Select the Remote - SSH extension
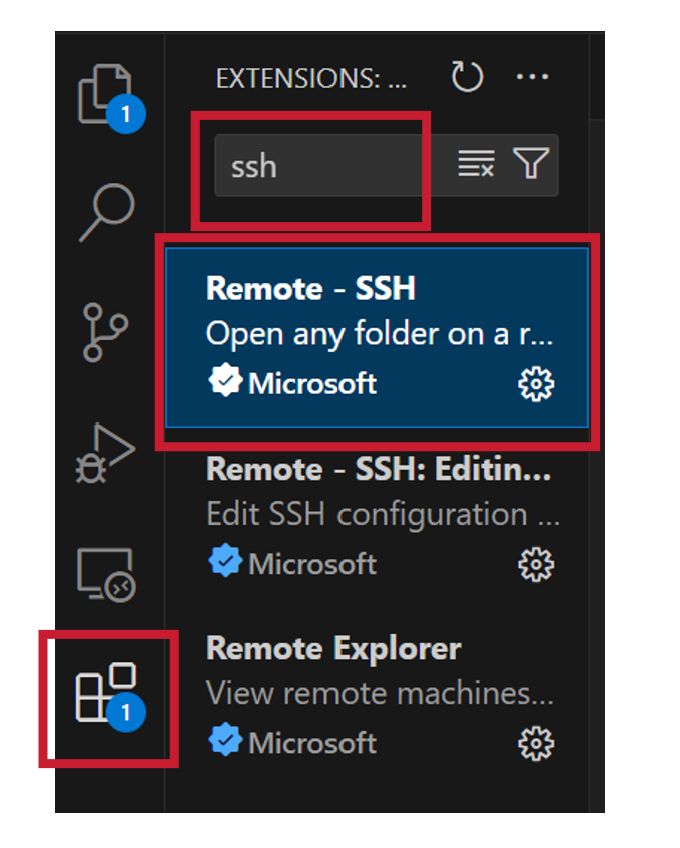This screenshot has width=680, height=848. [x=377, y=337]
